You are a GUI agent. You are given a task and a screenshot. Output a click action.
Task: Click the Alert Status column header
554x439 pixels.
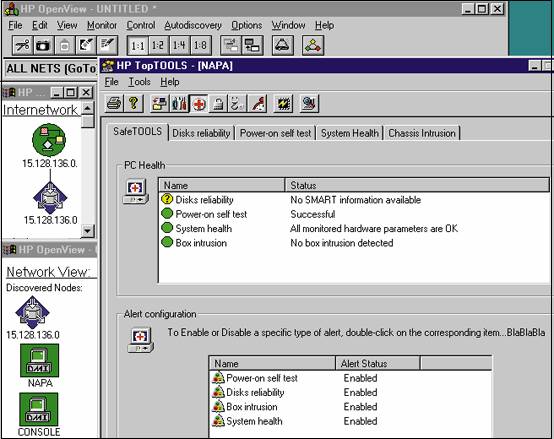point(378,363)
